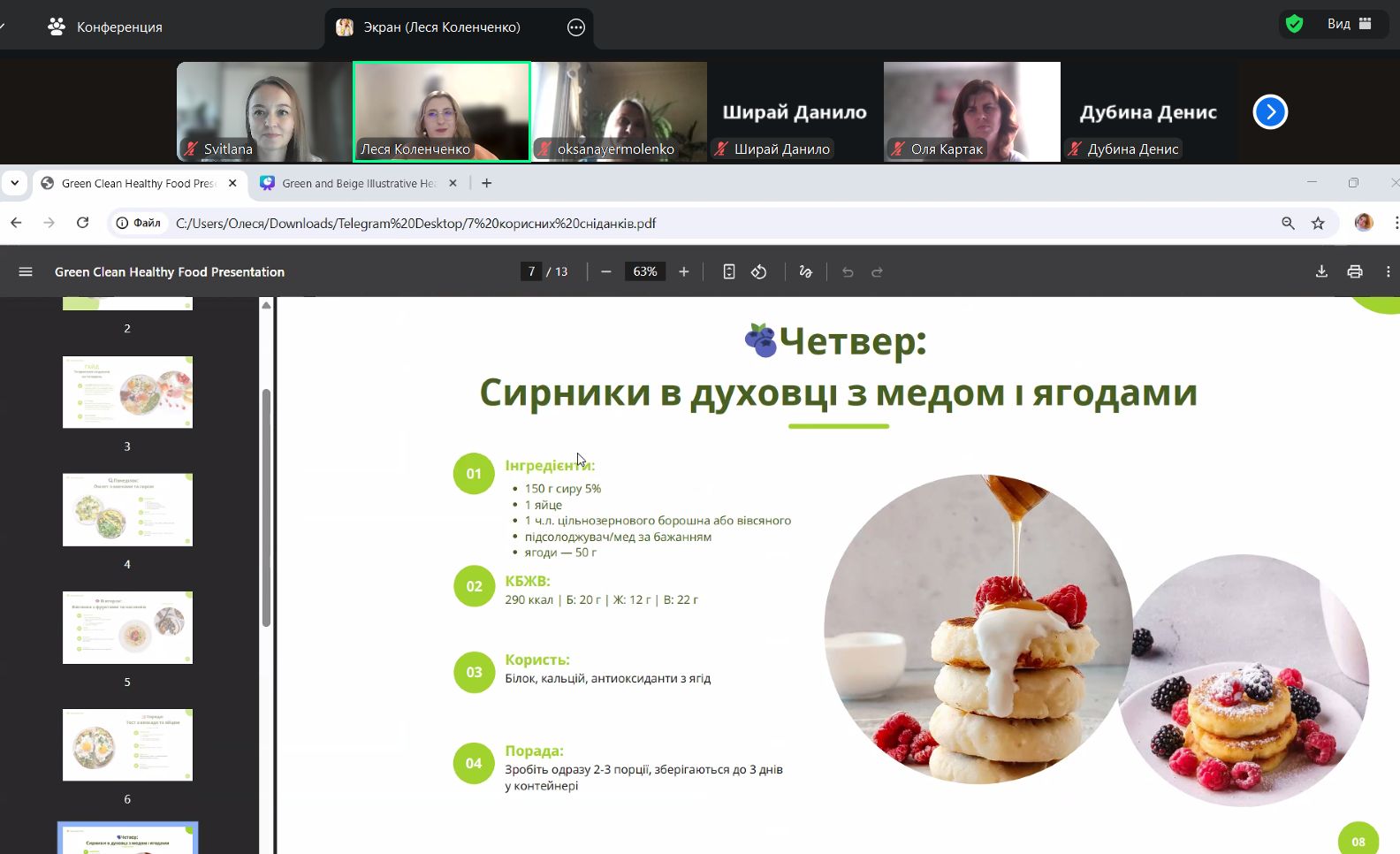The image size is (1400, 854).
Task: Print the PDF document
Action: [x=1354, y=272]
